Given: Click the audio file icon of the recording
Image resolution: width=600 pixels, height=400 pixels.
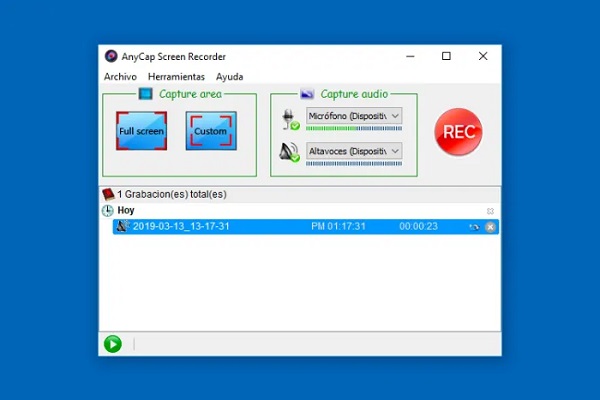Looking at the screenshot, I should [x=122, y=226].
